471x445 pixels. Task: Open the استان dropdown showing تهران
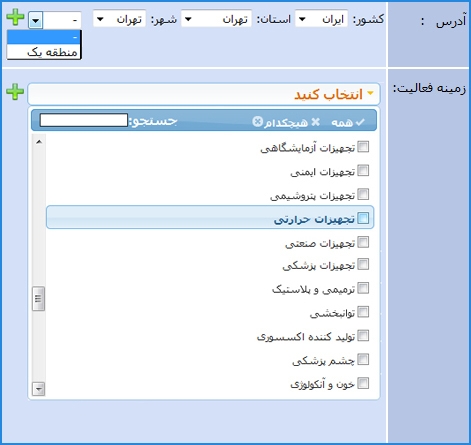216,19
